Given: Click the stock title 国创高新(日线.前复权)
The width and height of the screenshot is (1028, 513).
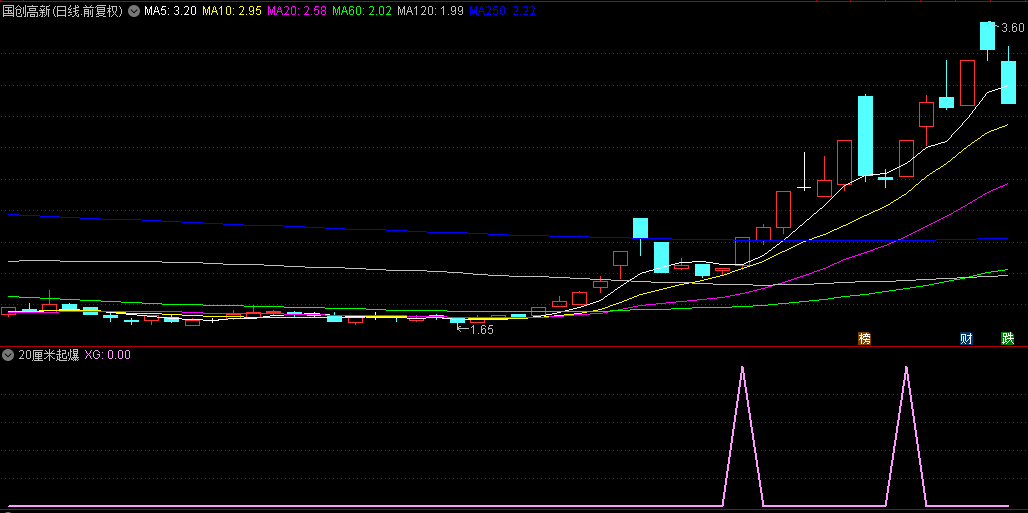Looking at the screenshot, I should point(63,10).
